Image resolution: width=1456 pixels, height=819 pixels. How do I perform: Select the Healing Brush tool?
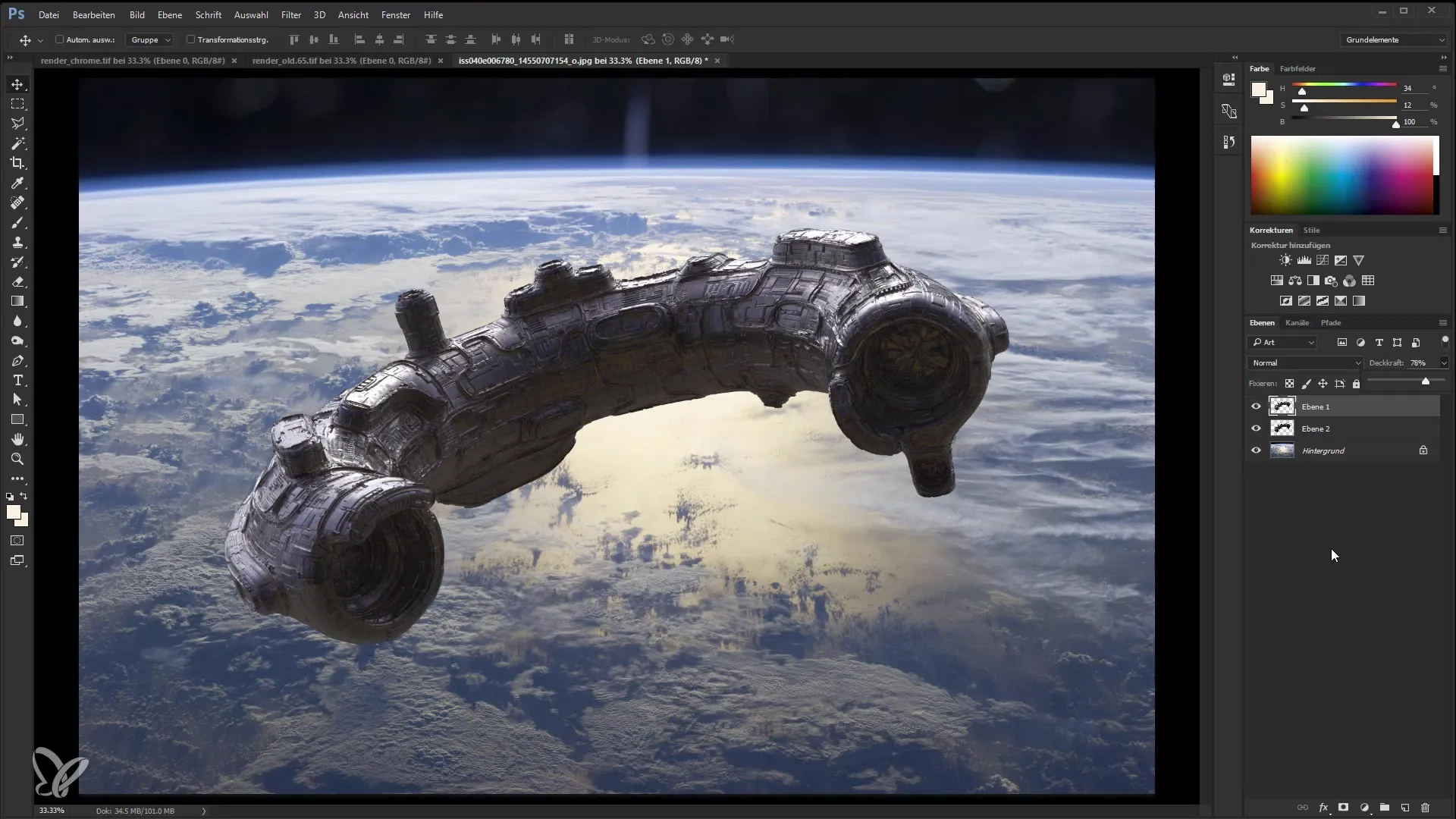click(x=17, y=202)
